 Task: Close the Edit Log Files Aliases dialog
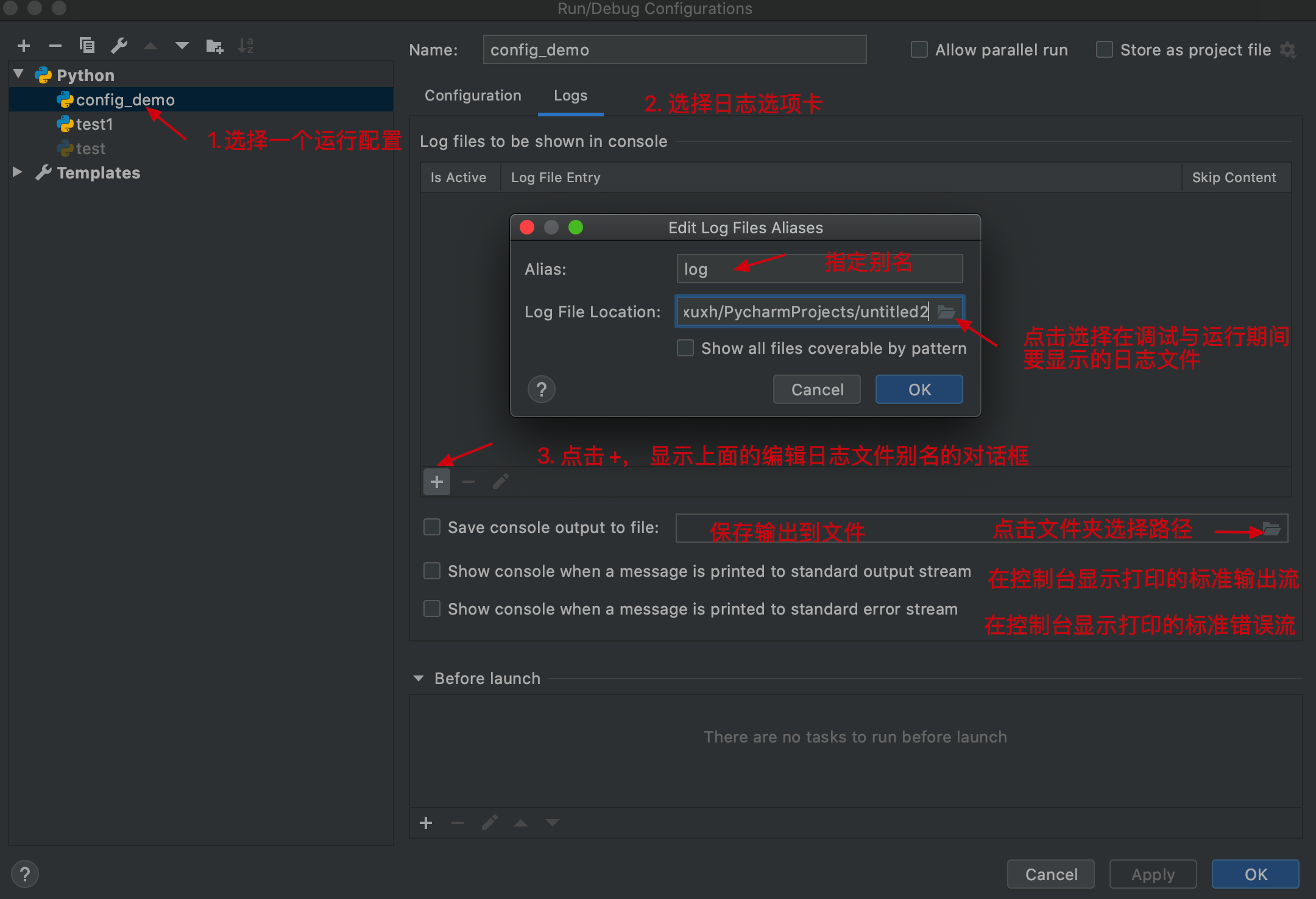(527, 227)
